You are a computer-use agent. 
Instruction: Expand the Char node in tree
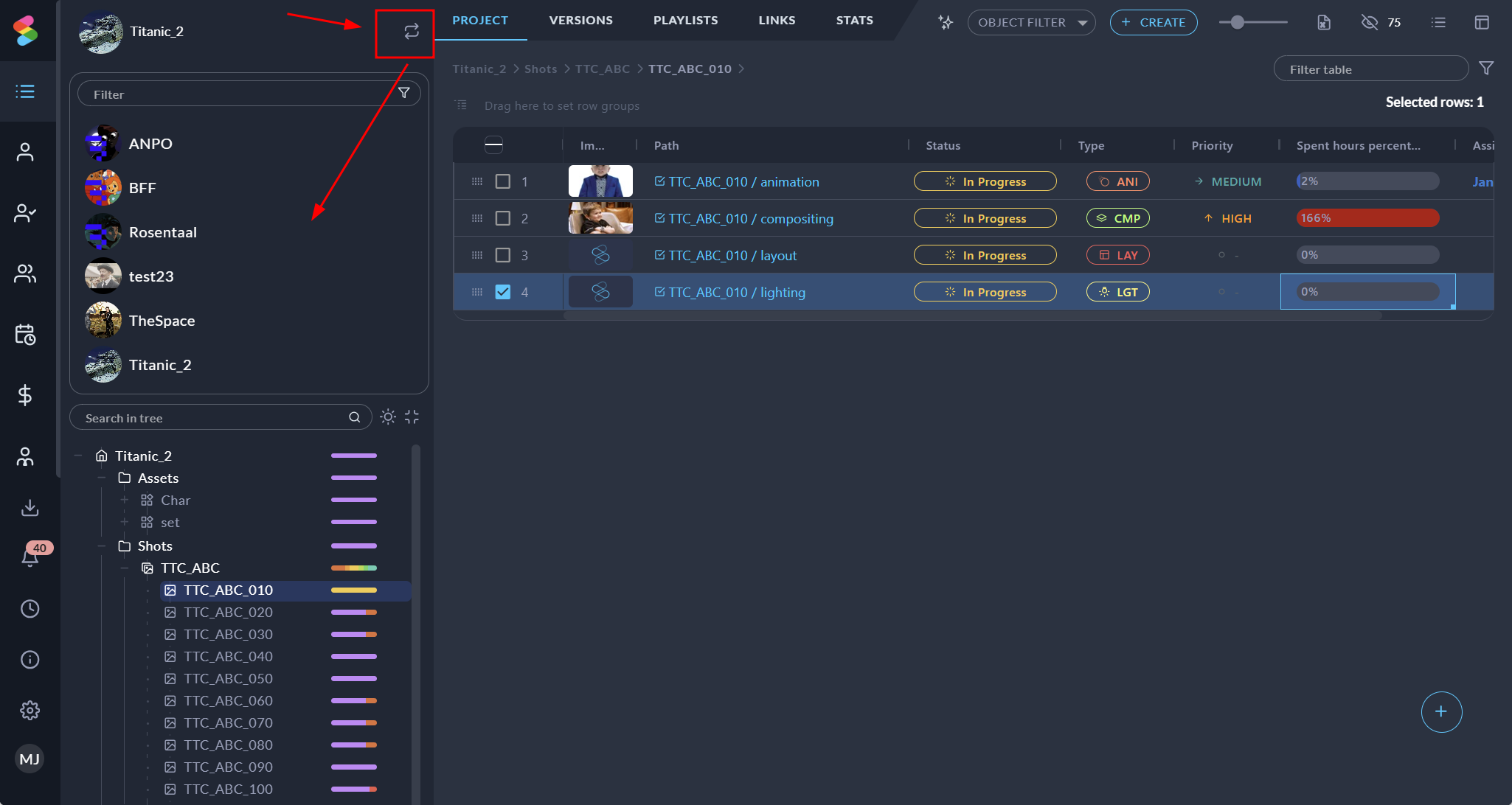click(125, 500)
